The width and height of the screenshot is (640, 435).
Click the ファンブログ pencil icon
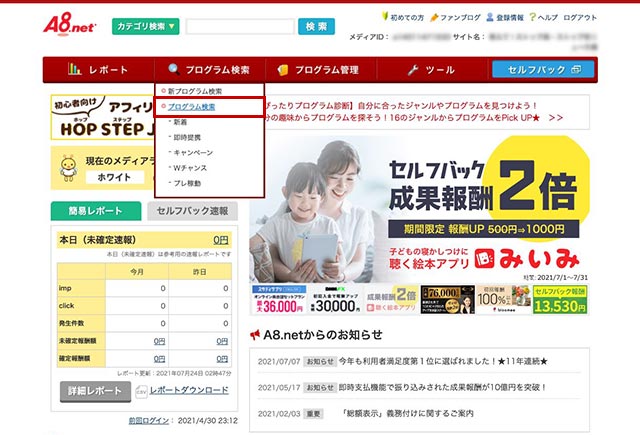click(x=434, y=17)
